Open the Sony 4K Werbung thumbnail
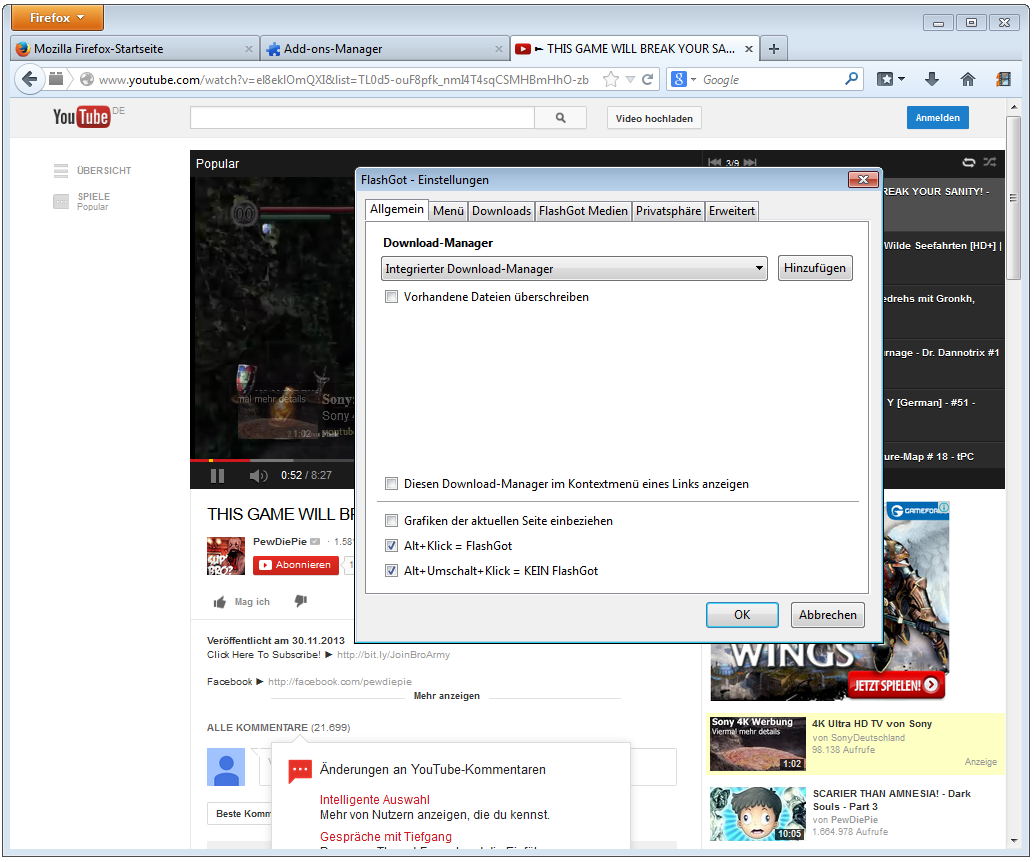The height and width of the screenshot is (862, 1034). click(x=758, y=744)
